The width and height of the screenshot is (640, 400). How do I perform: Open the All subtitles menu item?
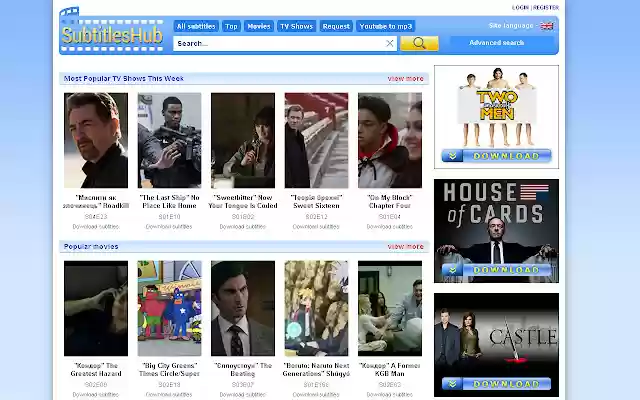196,26
